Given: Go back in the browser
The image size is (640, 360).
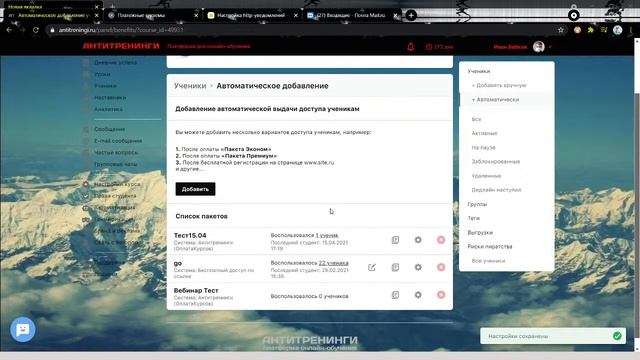Looking at the screenshot, I should tap(9, 30).
